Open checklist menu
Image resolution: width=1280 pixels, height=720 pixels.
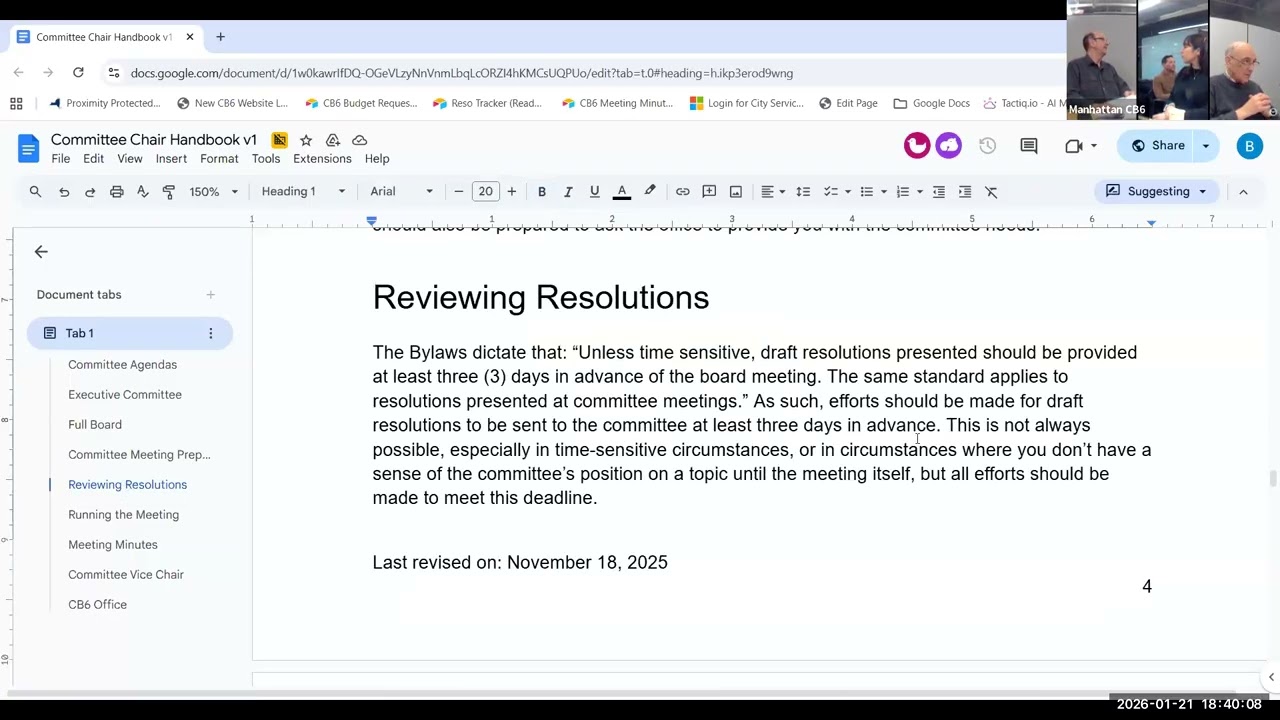836,191
